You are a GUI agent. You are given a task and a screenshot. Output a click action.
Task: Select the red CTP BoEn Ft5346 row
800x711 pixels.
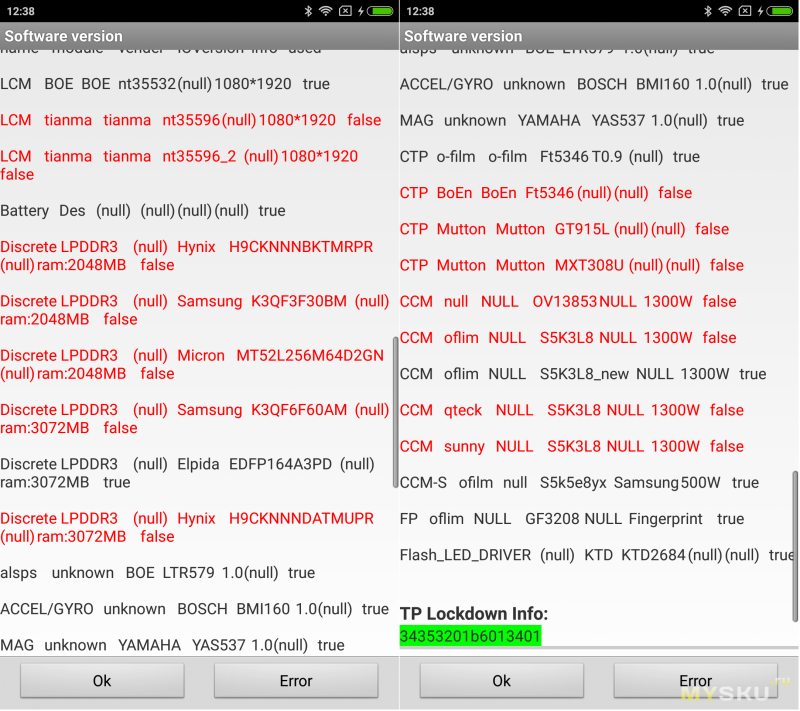(x=546, y=193)
